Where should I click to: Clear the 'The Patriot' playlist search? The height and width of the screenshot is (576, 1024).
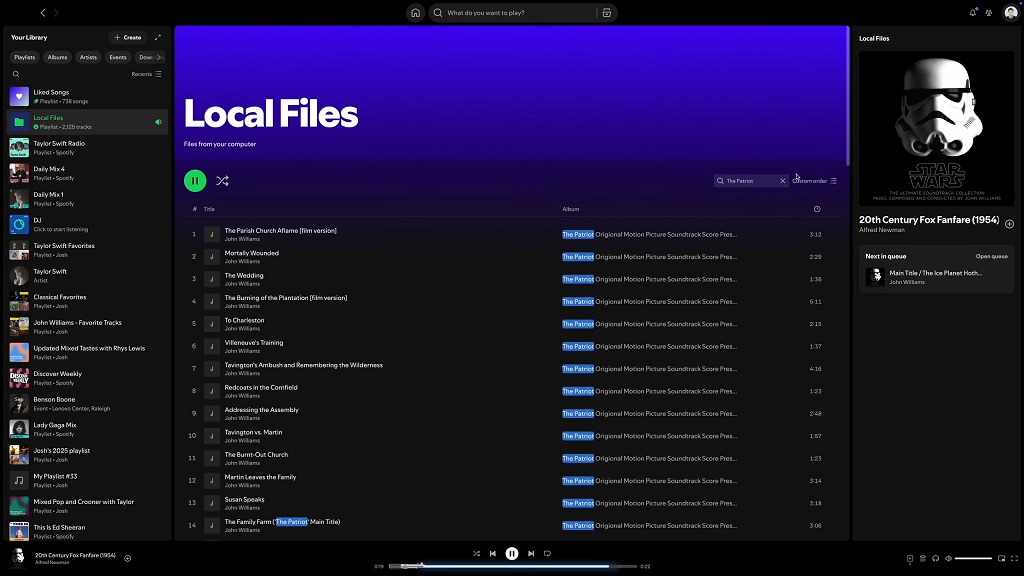pyautogui.click(x=782, y=181)
